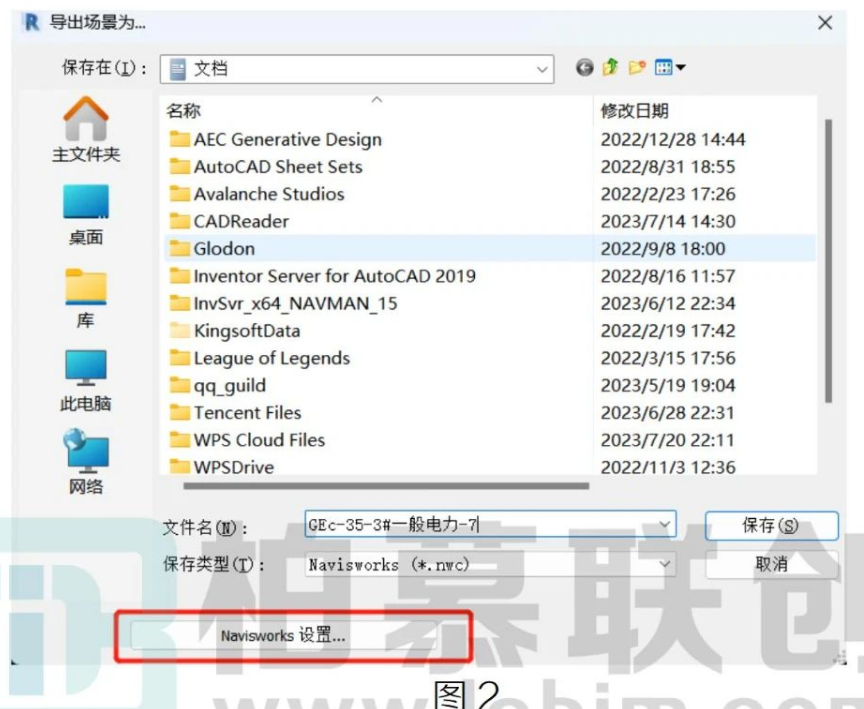864x709 pixels.
Task: Open the Network (网络) shortcut
Action: [86, 462]
